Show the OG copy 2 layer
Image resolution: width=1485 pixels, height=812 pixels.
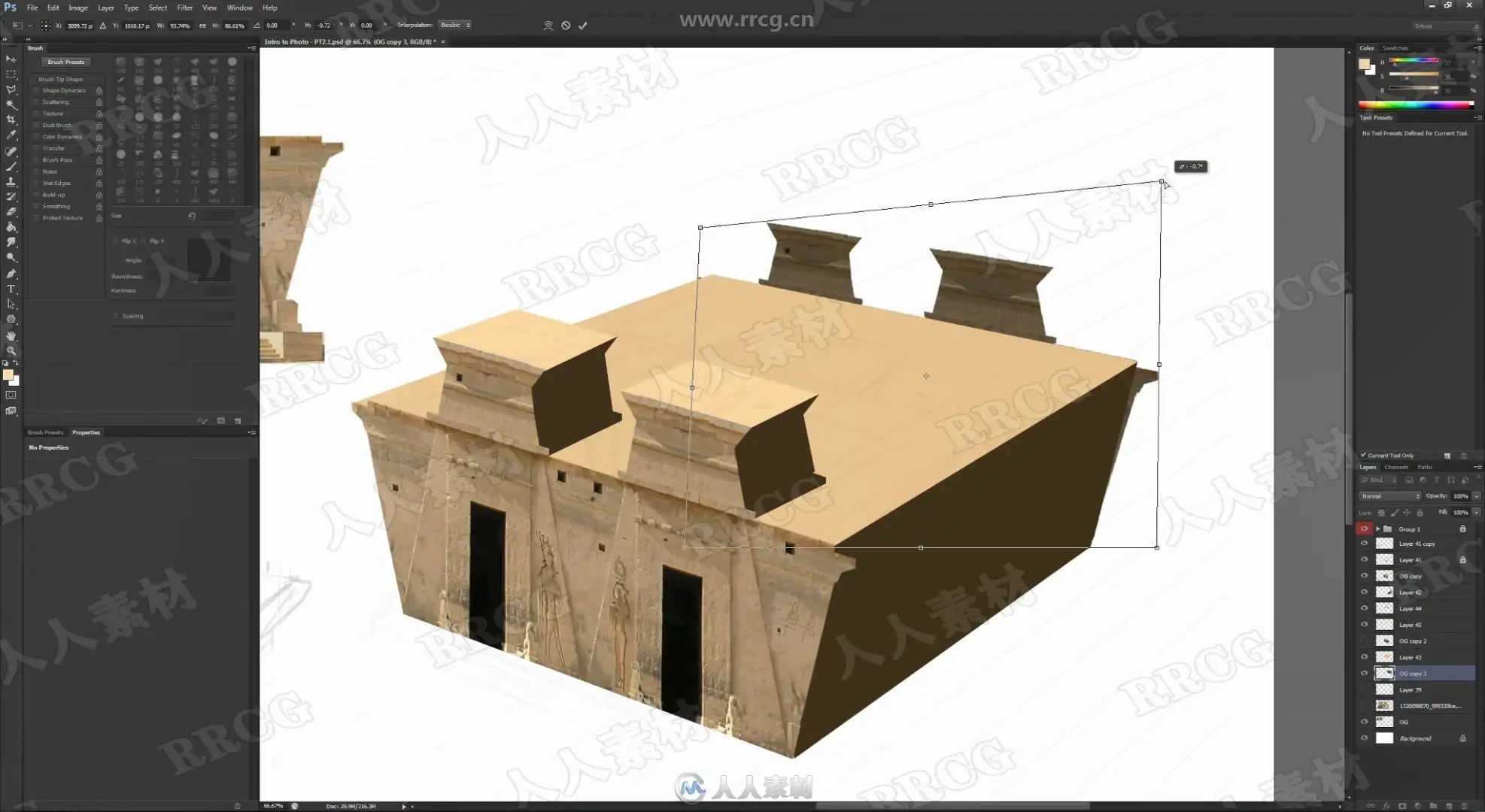point(1364,641)
